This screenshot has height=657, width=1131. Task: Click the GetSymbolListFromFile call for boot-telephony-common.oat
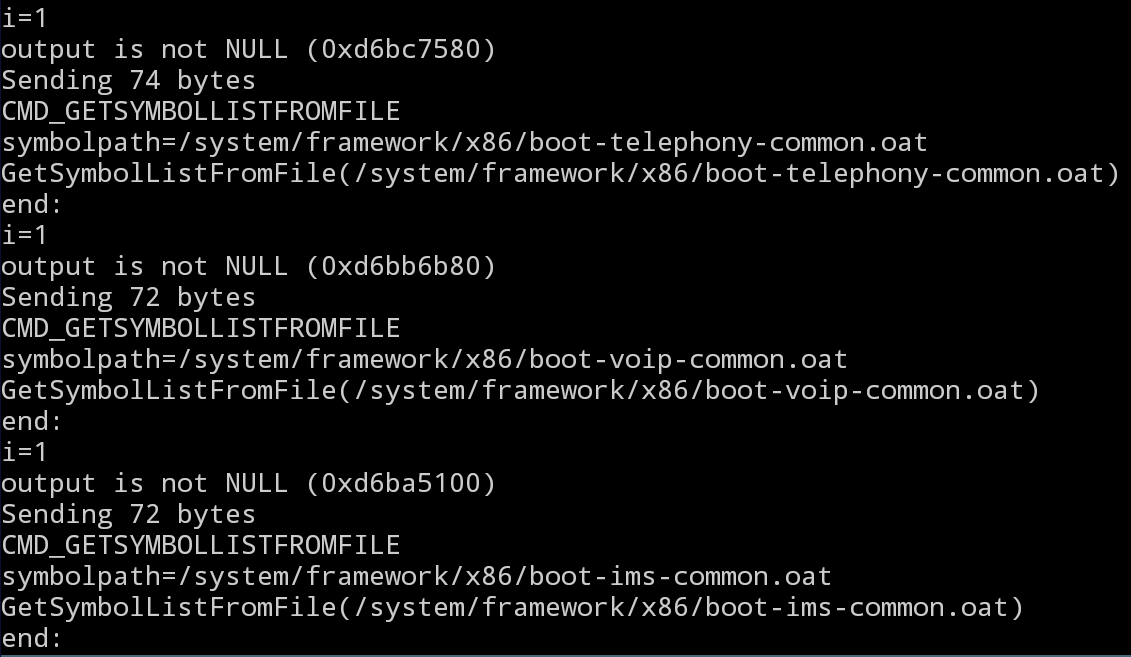[x=559, y=173]
